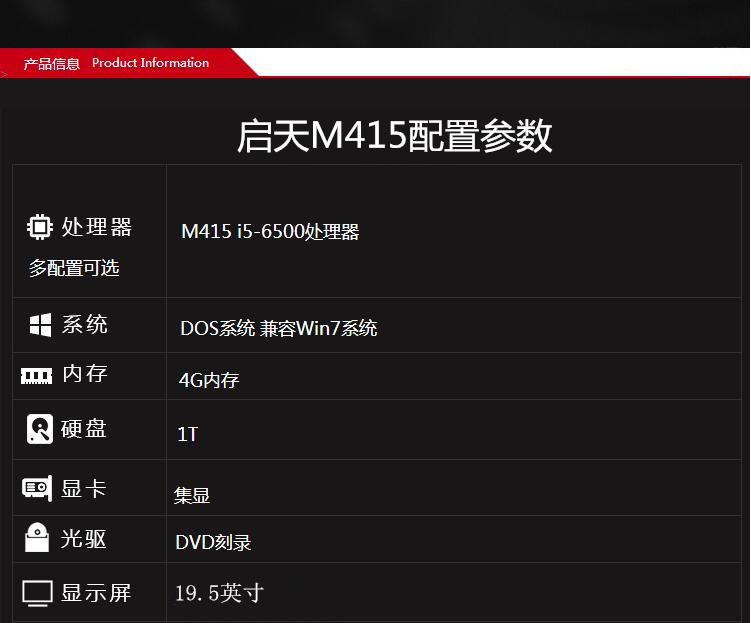Click the DOS系统 兼容Win7系统 value
The height and width of the screenshot is (623, 751).
click(279, 328)
